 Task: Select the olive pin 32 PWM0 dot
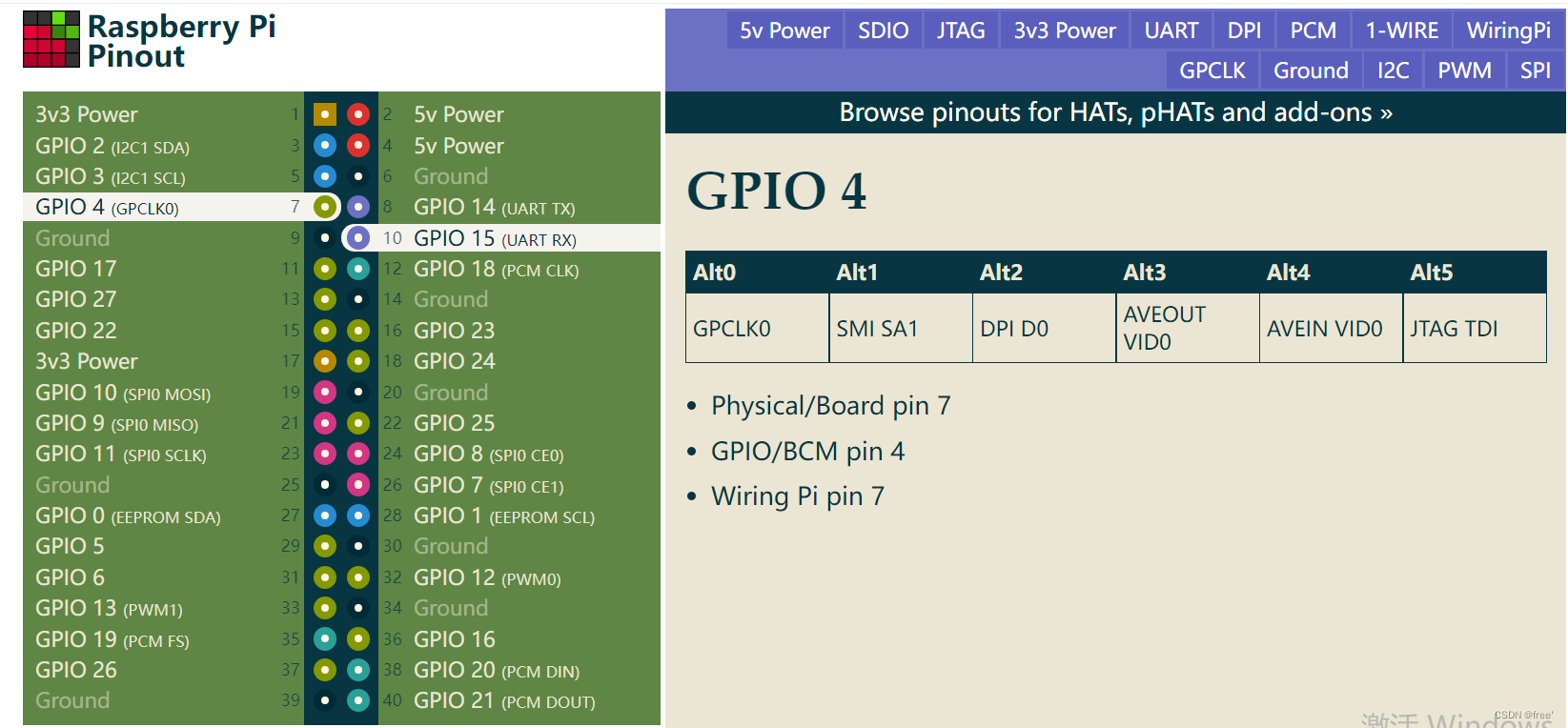pos(358,577)
